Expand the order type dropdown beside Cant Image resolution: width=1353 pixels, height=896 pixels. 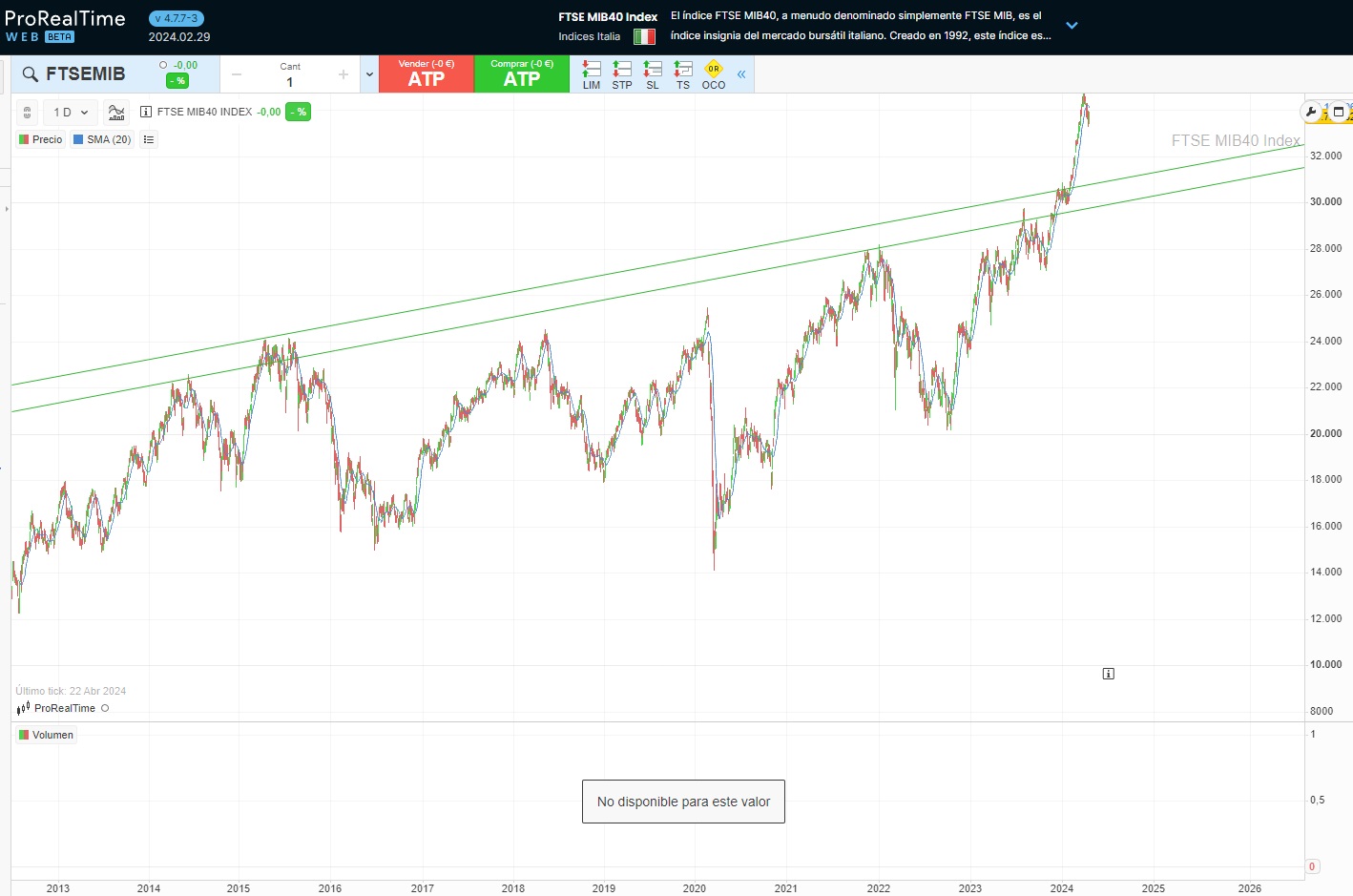(x=368, y=73)
